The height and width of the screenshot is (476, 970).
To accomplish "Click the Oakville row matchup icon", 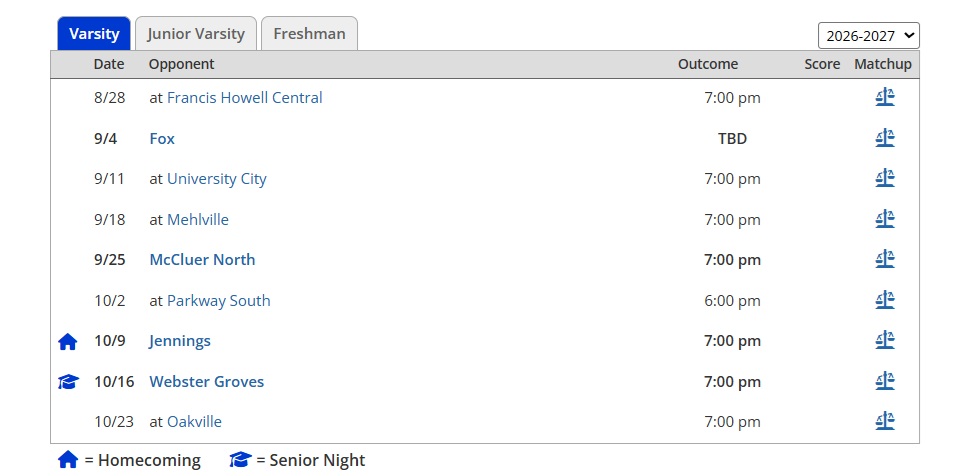I will click(x=885, y=422).
